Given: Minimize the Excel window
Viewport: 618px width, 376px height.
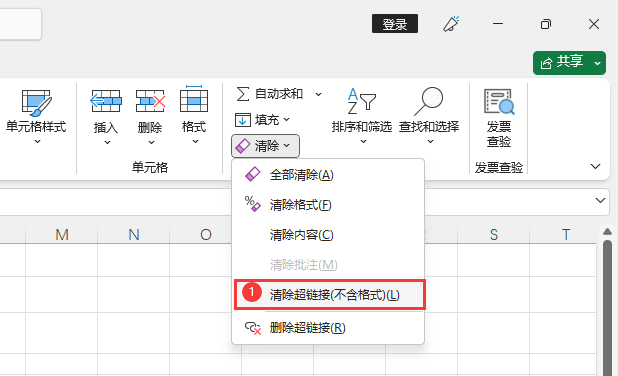Looking at the screenshot, I should (x=498, y=24).
